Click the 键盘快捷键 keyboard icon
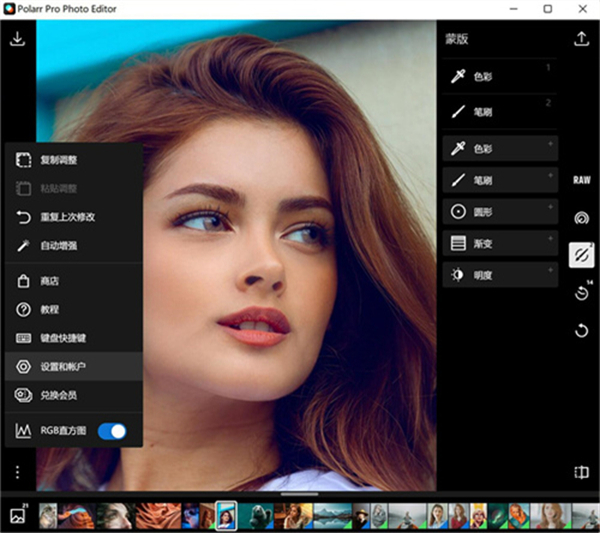Image resolution: width=600 pixels, height=533 pixels. pos(23,338)
